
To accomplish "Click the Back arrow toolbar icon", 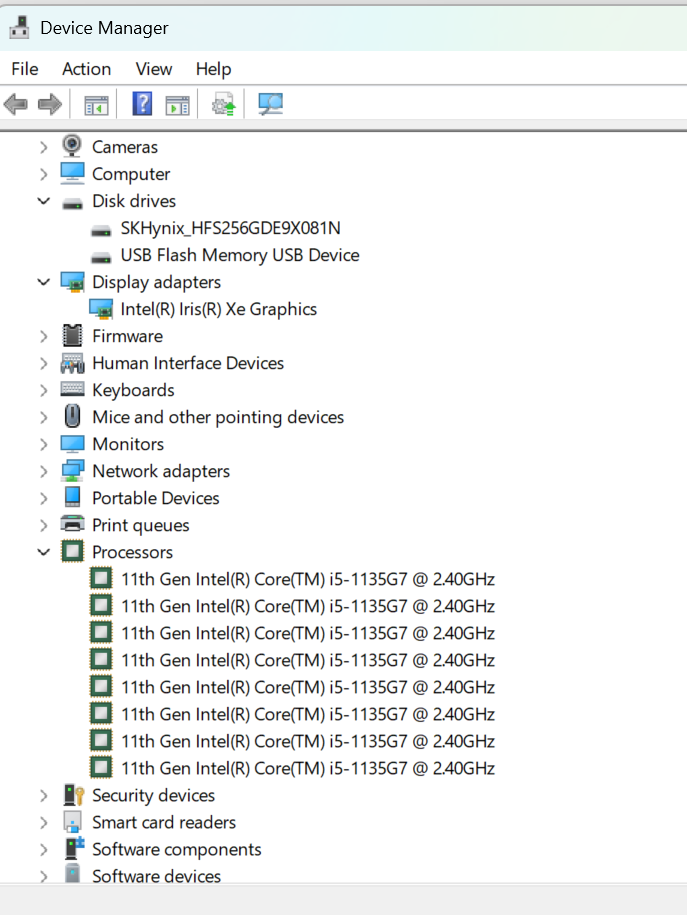I will pyautogui.click(x=16, y=104).
